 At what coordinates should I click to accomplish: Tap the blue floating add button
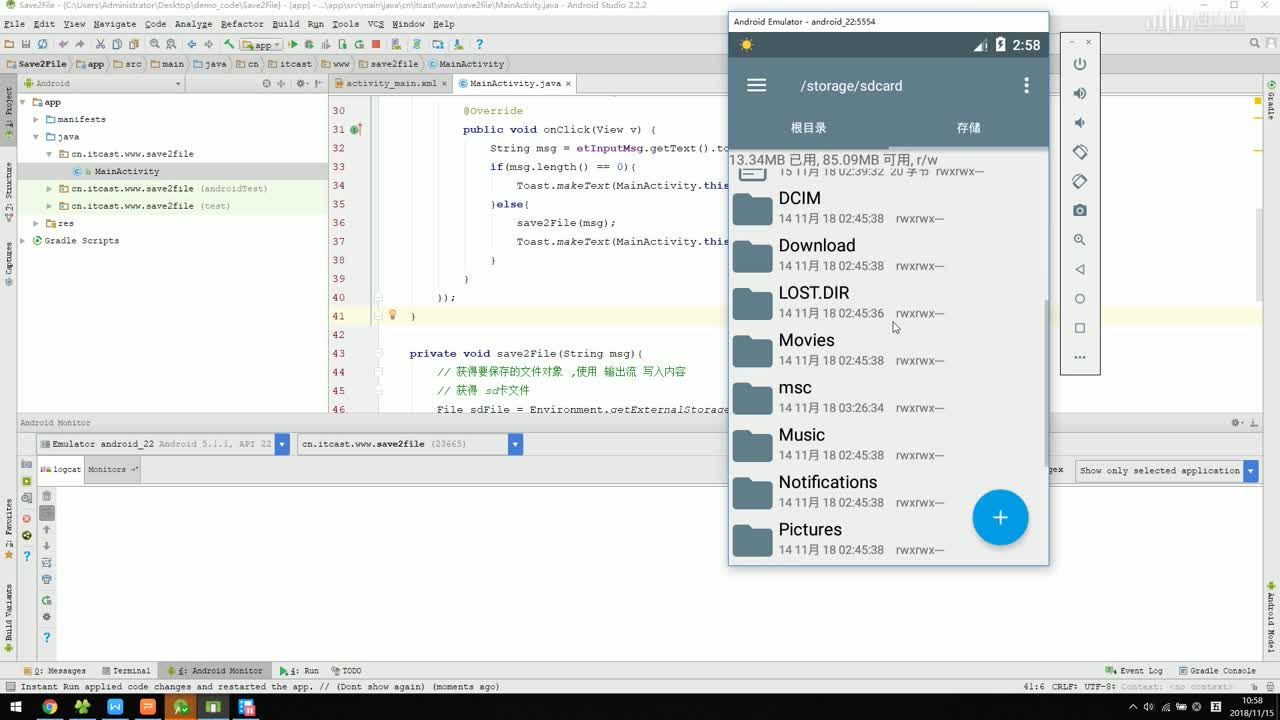pyautogui.click(x=1000, y=517)
